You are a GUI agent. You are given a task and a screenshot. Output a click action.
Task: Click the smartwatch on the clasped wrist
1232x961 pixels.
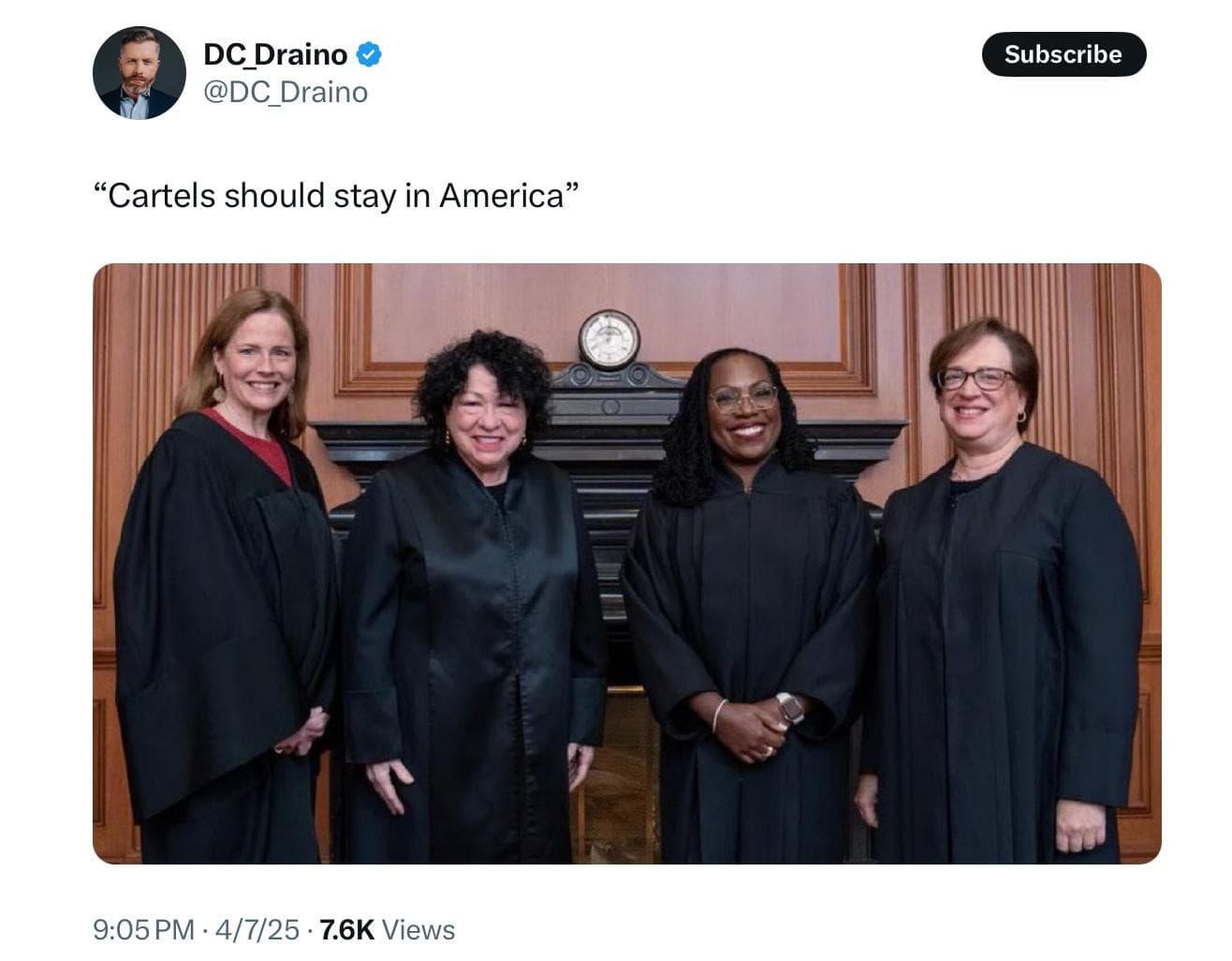click(x=791, y=708)
